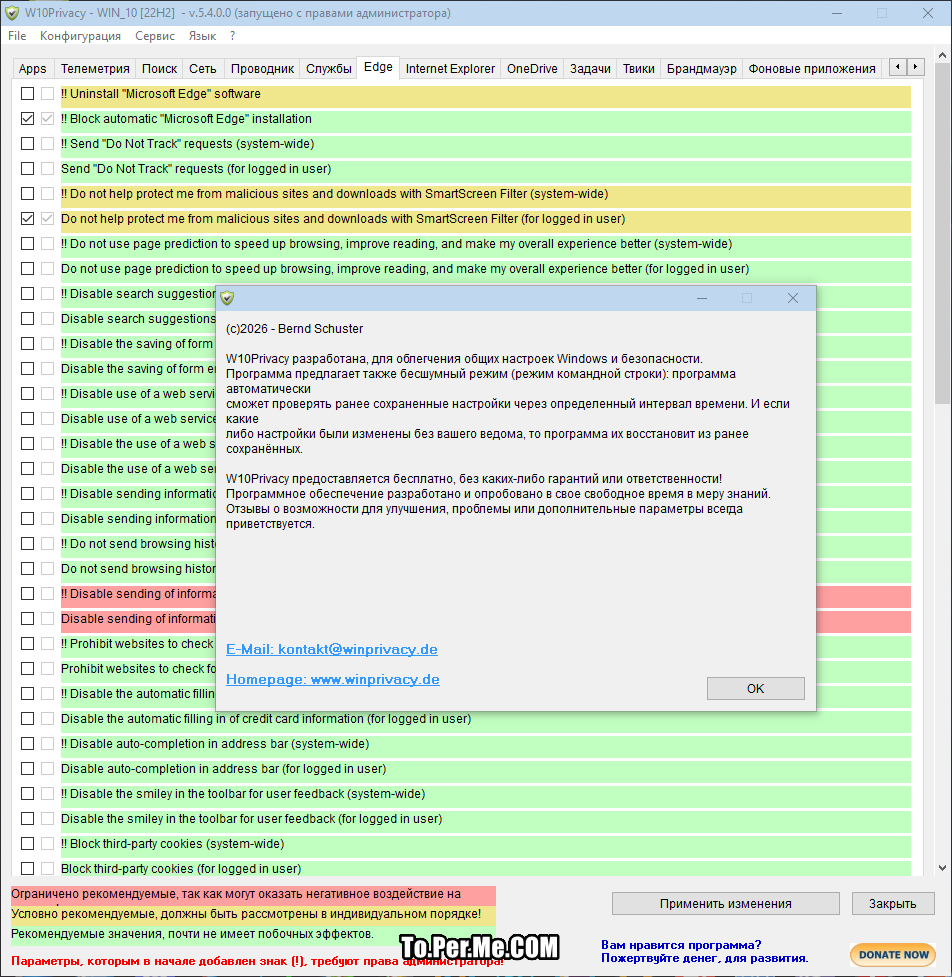Open the Конфигурация menu

pyautogui.click(x=80, y=36)
